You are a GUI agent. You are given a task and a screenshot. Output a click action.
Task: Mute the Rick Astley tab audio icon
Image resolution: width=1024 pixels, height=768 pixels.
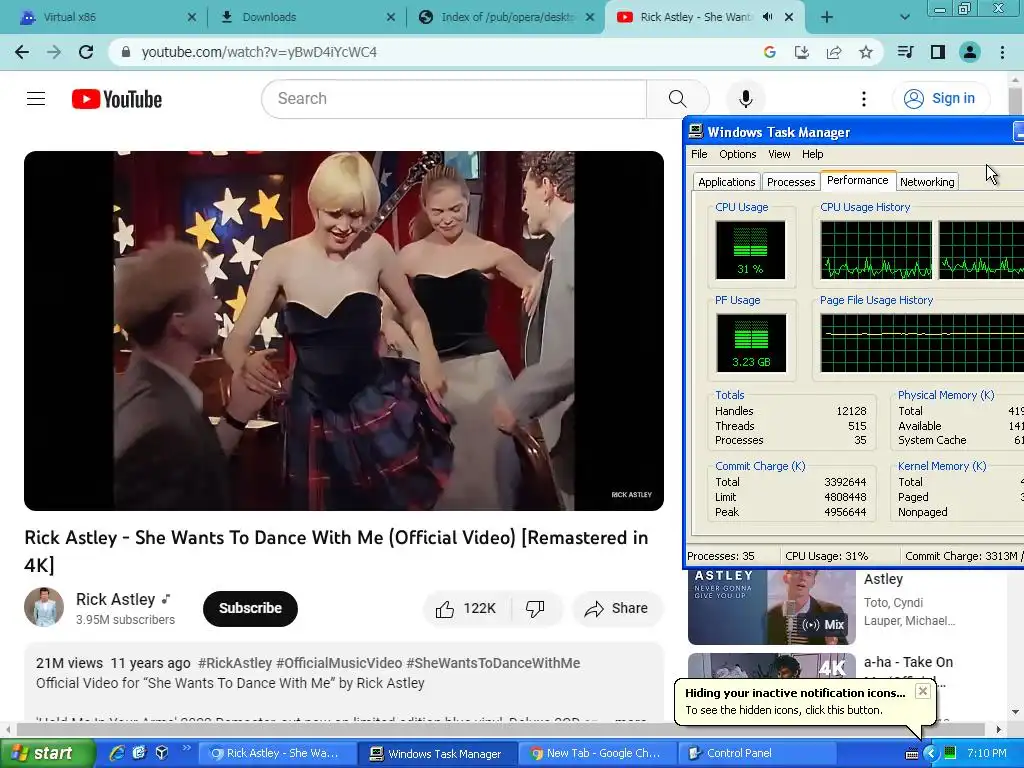tap(768, 17)
